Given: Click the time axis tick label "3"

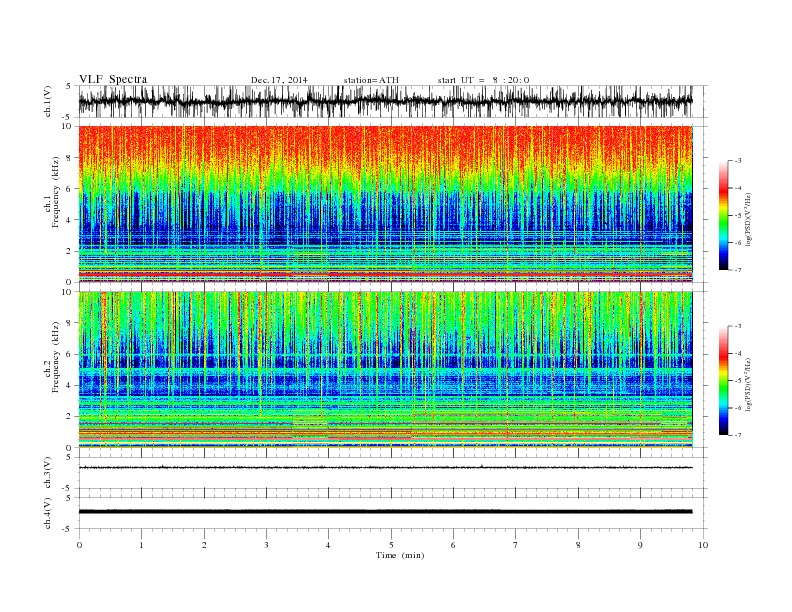Looking at the screenshot, I should point(266,545).
